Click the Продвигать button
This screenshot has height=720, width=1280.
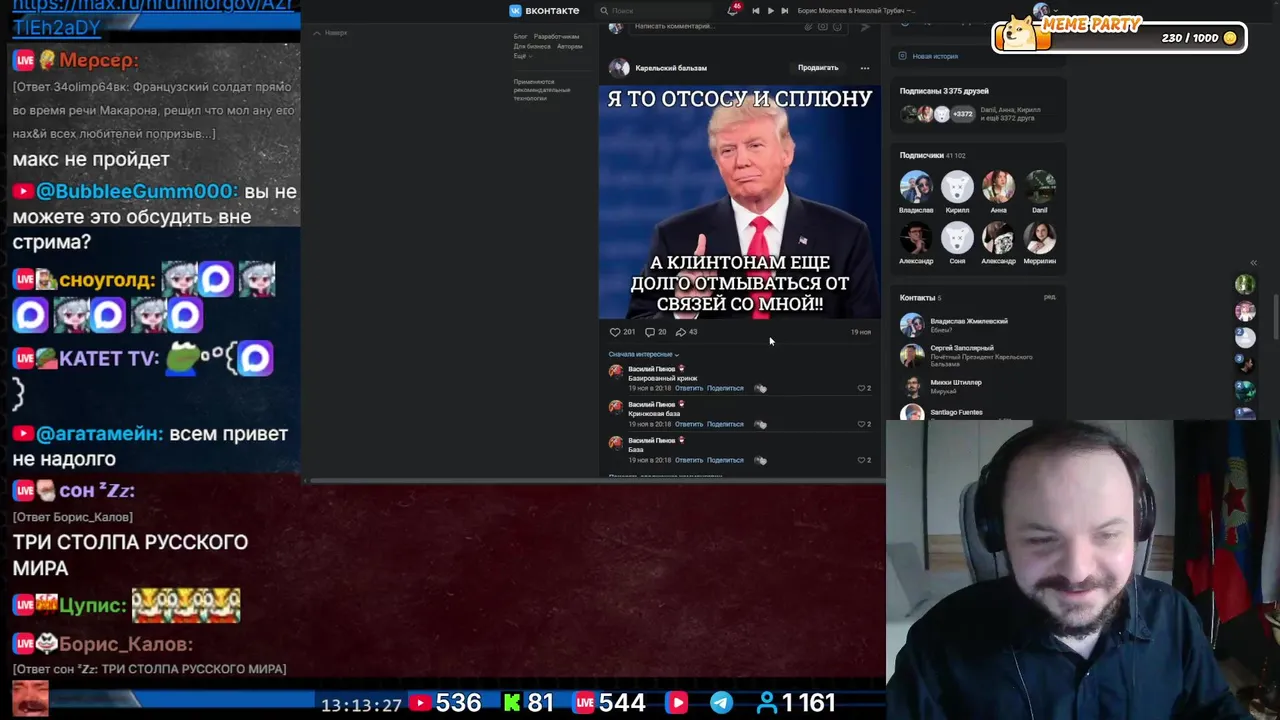[x=818, y=68]
